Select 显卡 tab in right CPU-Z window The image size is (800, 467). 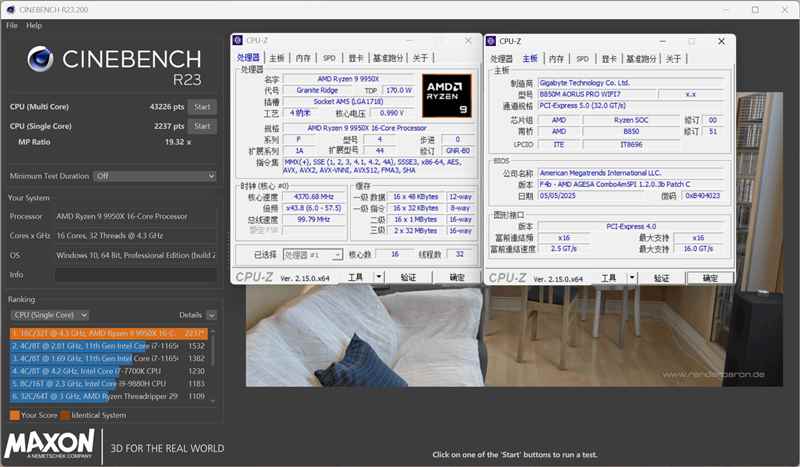[609, 59]
